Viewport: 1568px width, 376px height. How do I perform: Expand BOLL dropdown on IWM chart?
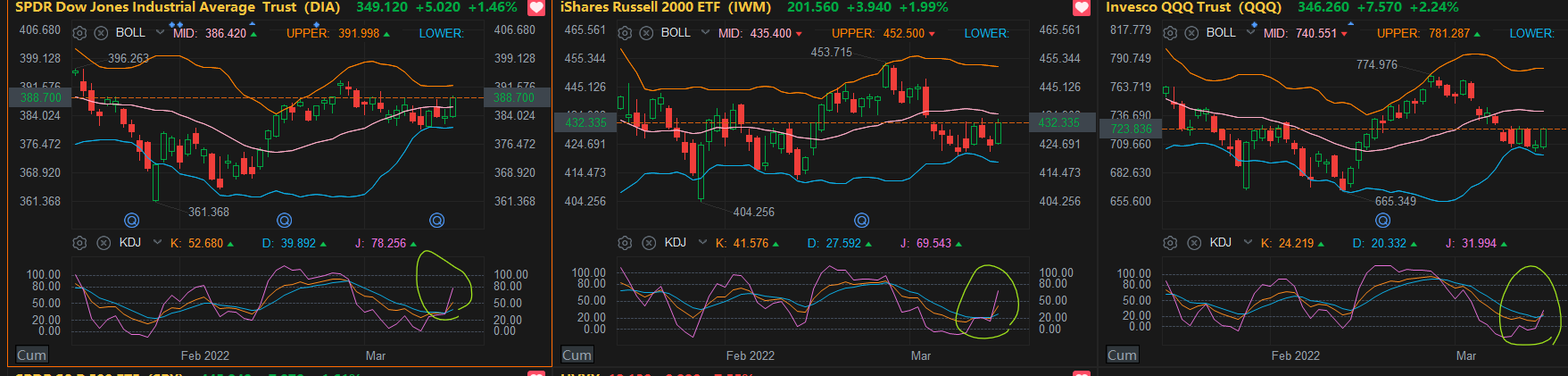(705, 32)
